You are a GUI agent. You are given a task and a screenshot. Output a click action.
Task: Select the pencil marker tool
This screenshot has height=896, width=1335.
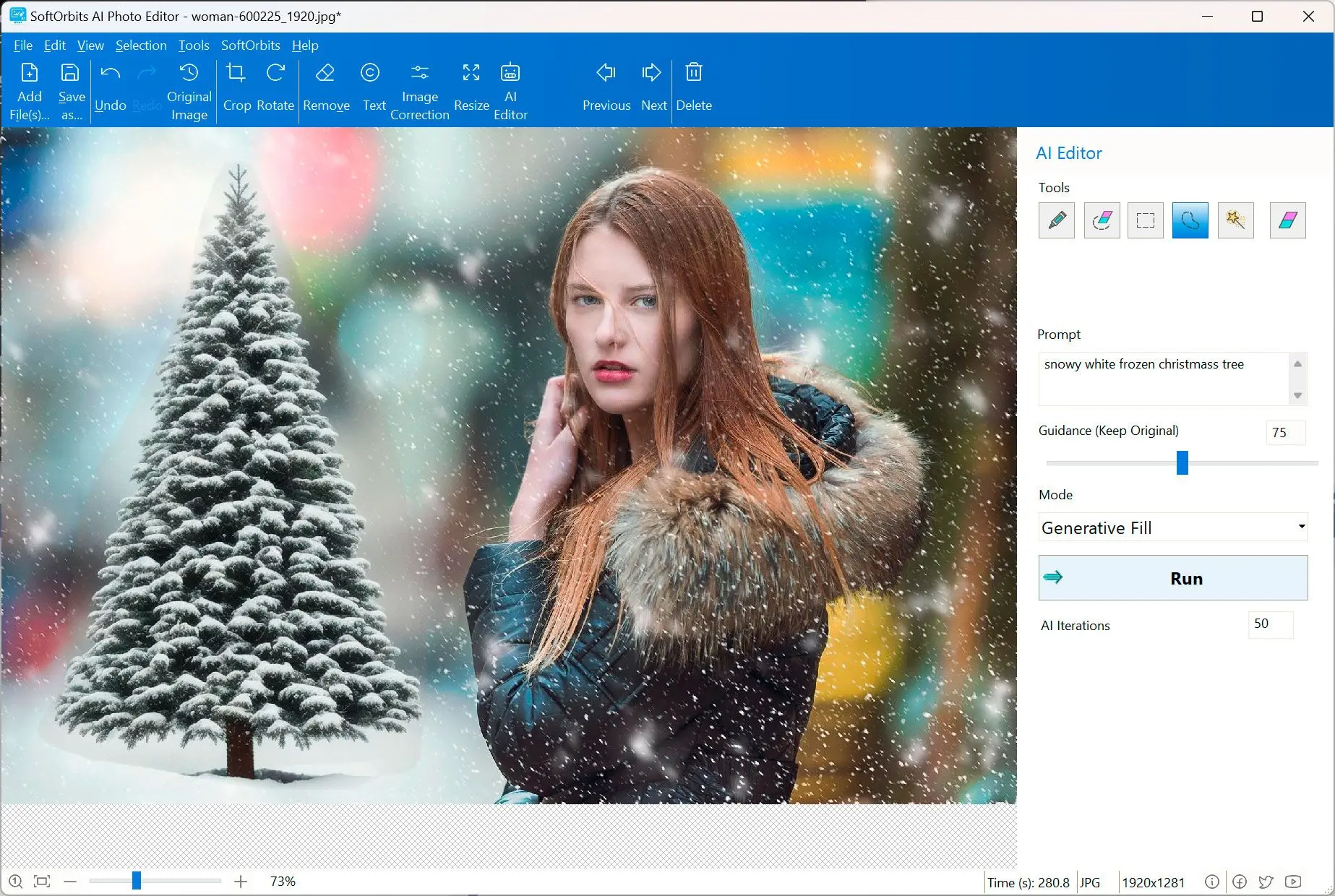[1056, 220]
